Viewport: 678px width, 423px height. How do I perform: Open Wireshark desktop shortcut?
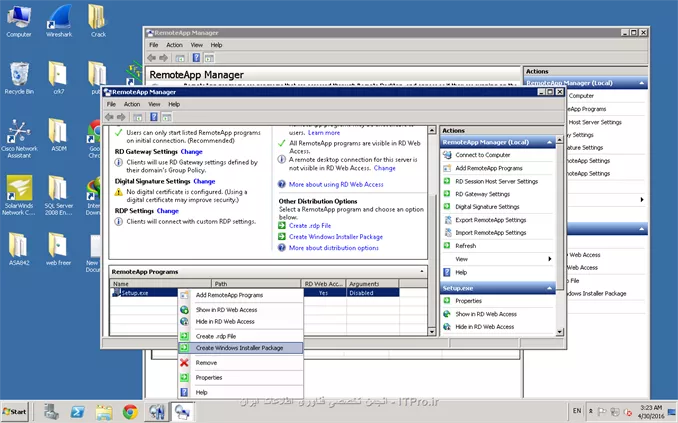(59, 21)
